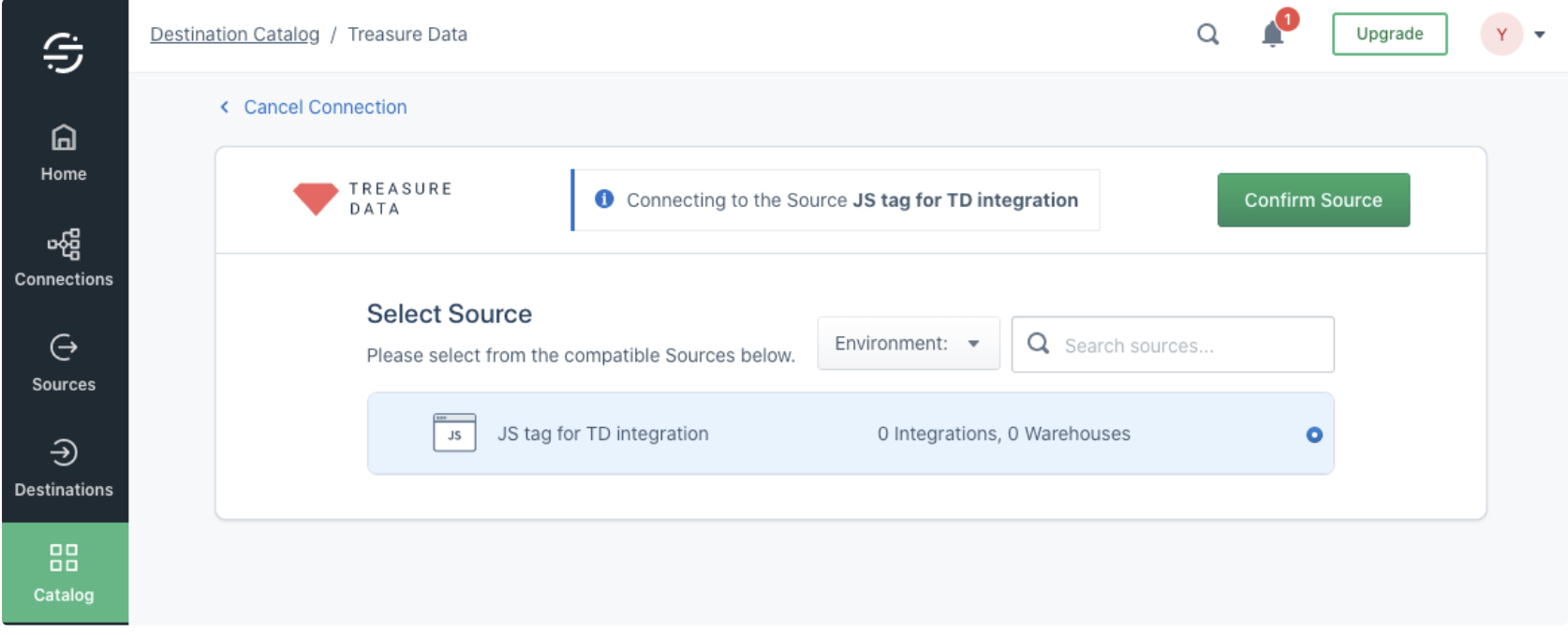The height and width of the screenshot is (635, 1568).
Task: Open the search magnifier in top bar
Action: pos(1207,35)
